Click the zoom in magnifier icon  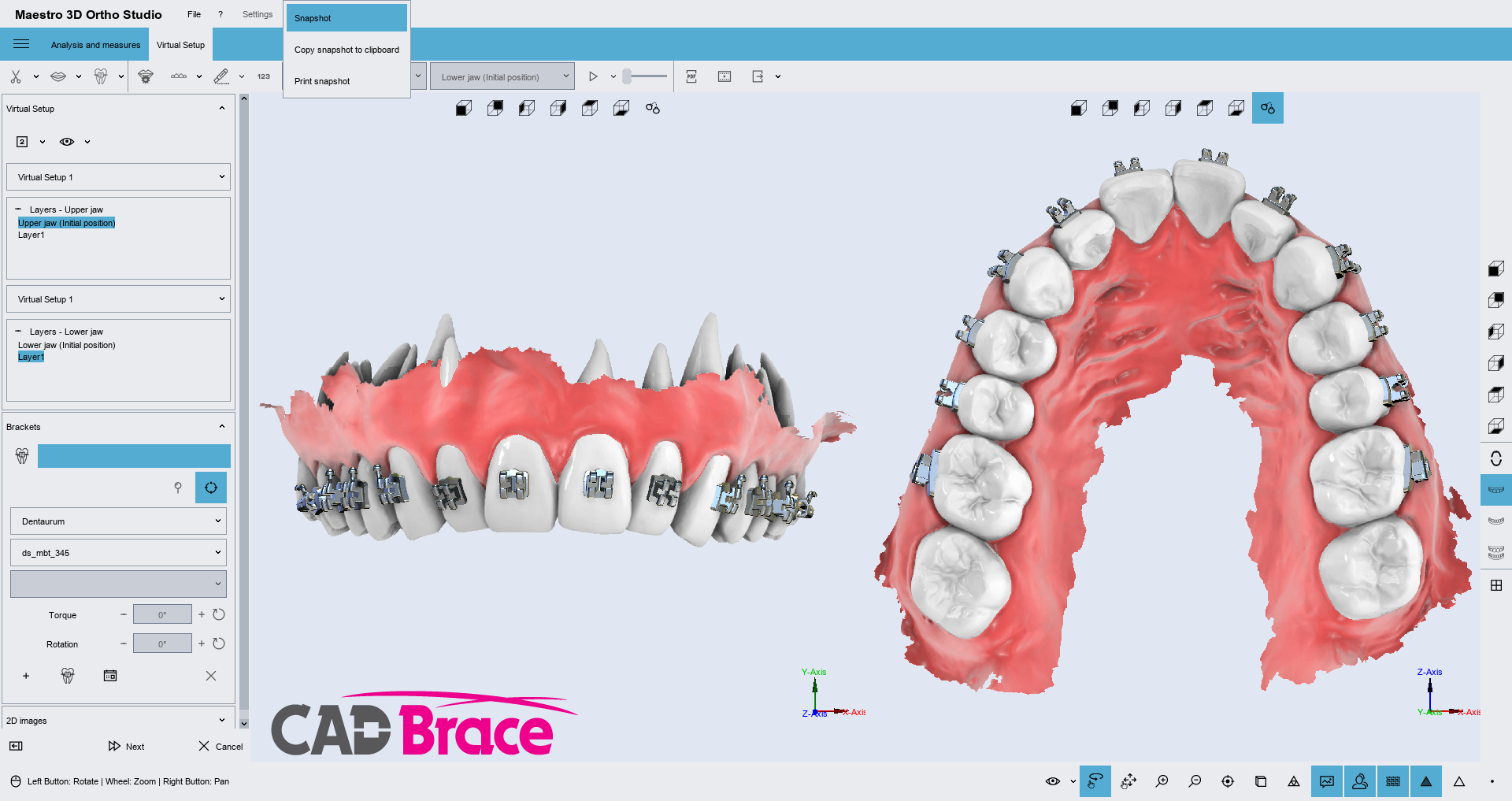(x=1162, y=781)
